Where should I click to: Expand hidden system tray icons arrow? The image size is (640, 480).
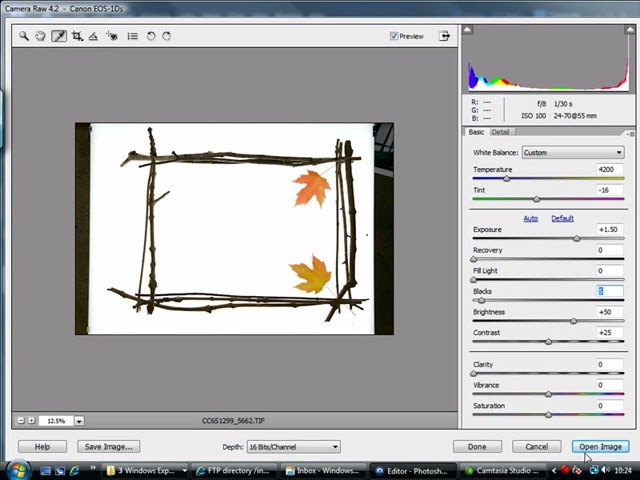click(x=553, y=471)
